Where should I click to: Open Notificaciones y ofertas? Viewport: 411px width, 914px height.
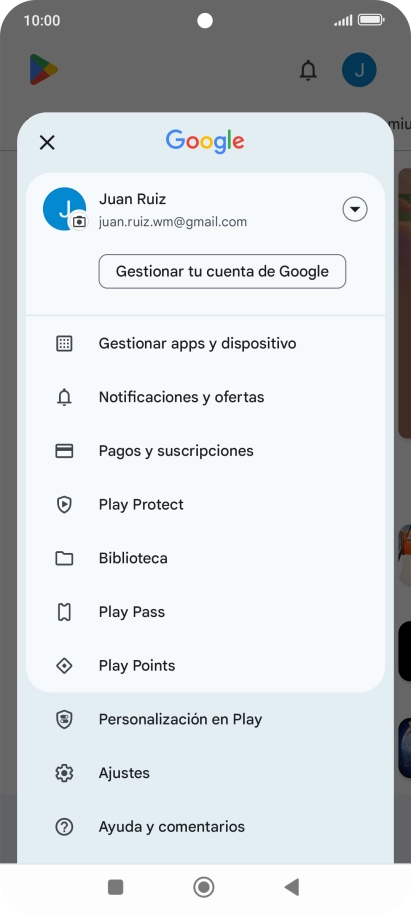click(x=205, y=397)
